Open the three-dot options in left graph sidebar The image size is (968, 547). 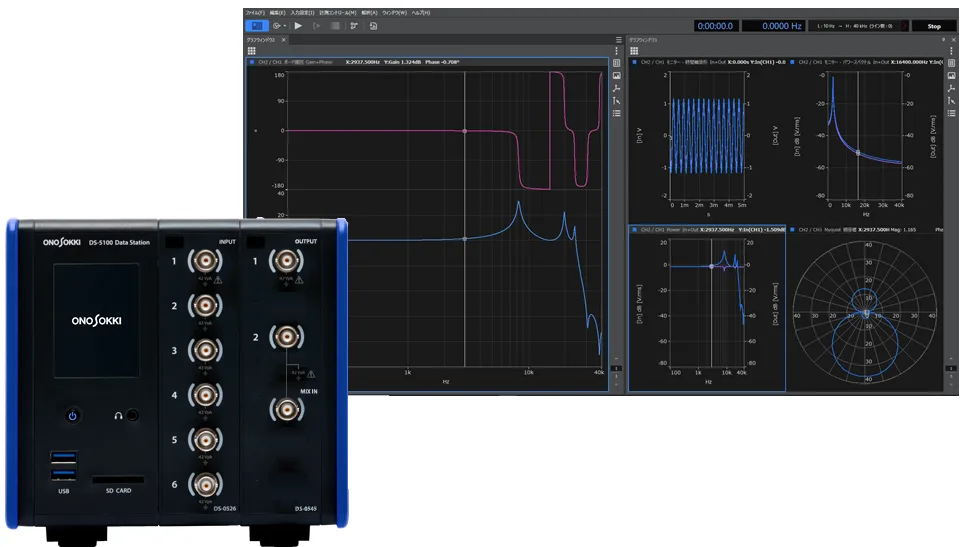click(x=617, y=50)
